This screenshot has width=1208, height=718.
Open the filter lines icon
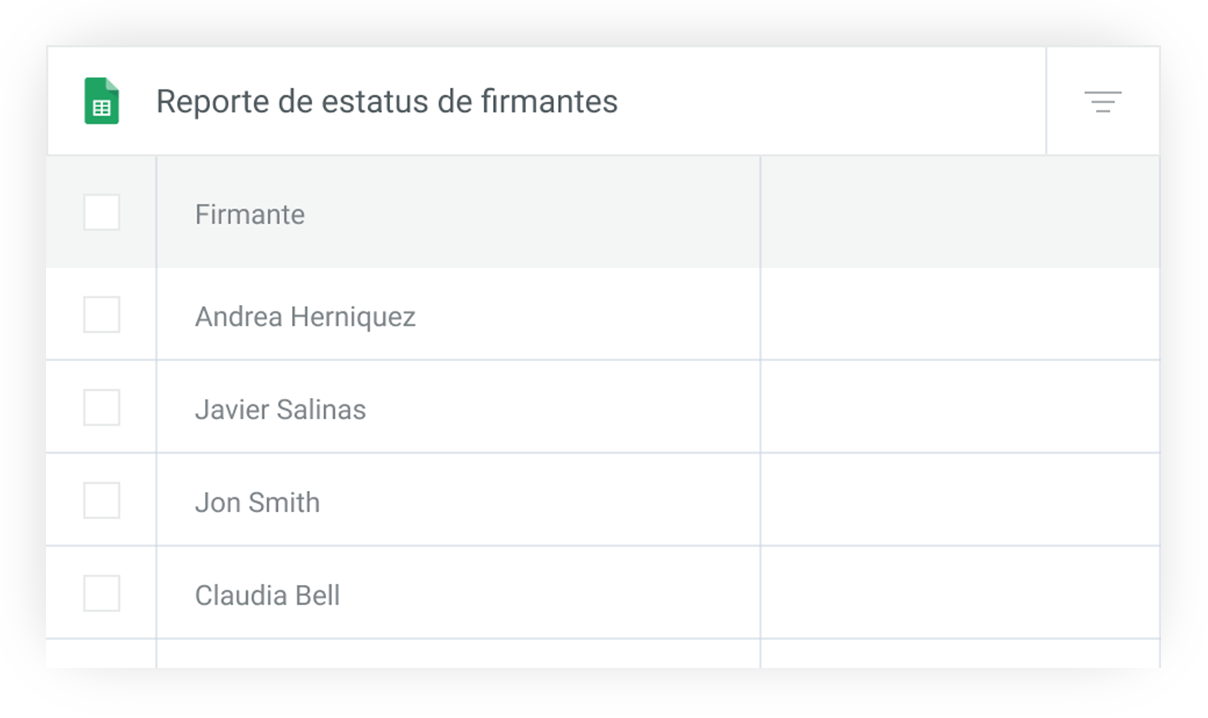(1103, 101)
